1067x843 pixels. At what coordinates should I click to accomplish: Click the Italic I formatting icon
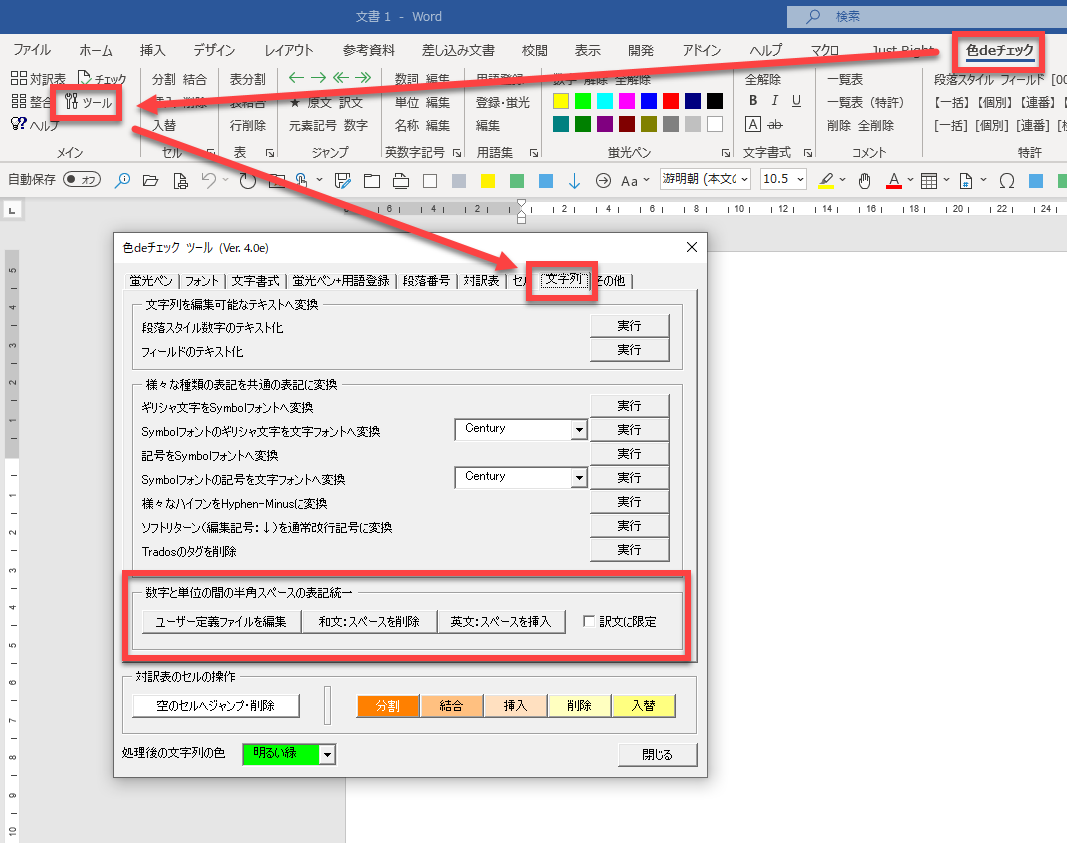(775, 101)
